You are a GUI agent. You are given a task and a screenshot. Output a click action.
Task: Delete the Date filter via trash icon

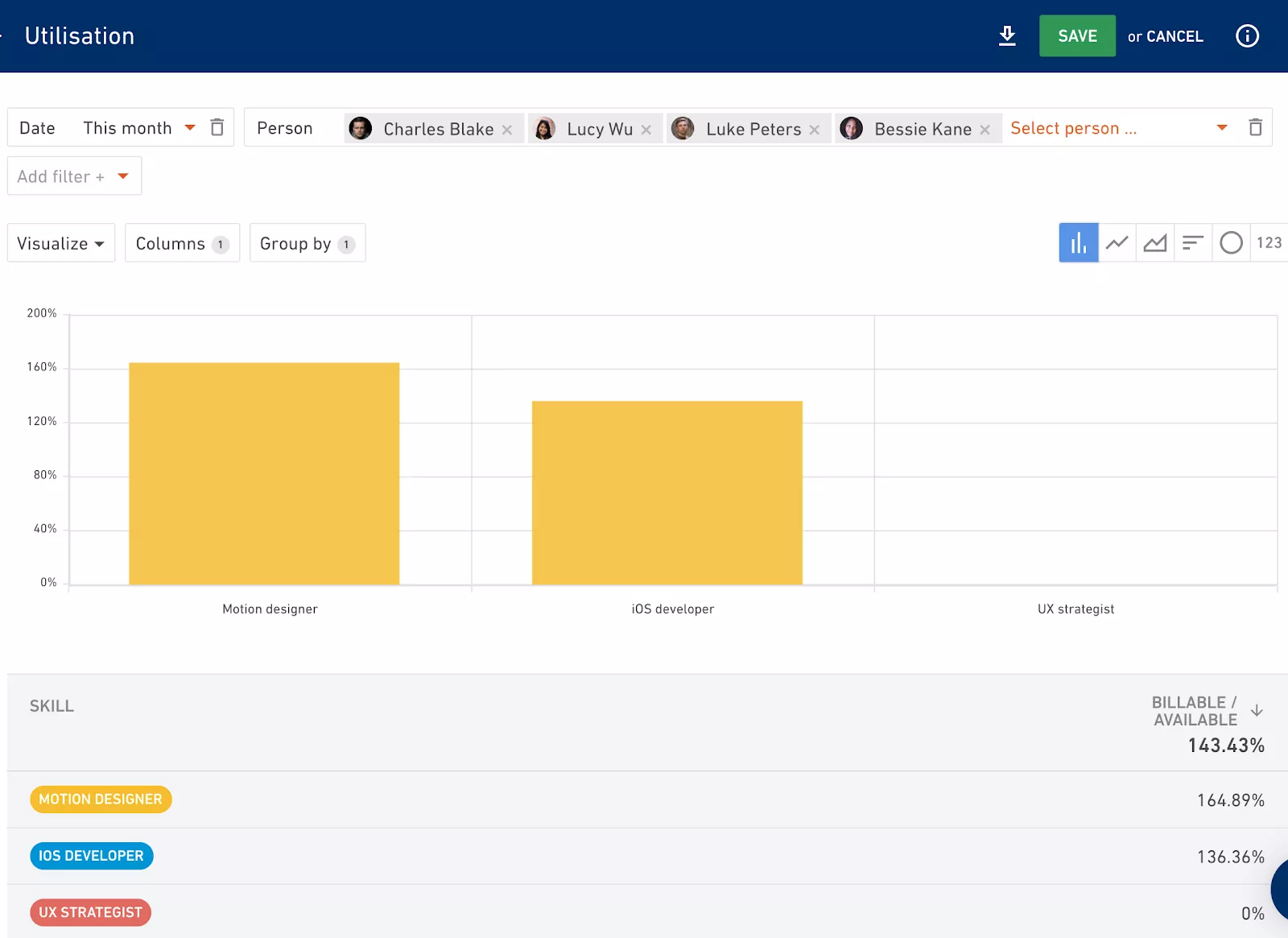pos(217,128)
